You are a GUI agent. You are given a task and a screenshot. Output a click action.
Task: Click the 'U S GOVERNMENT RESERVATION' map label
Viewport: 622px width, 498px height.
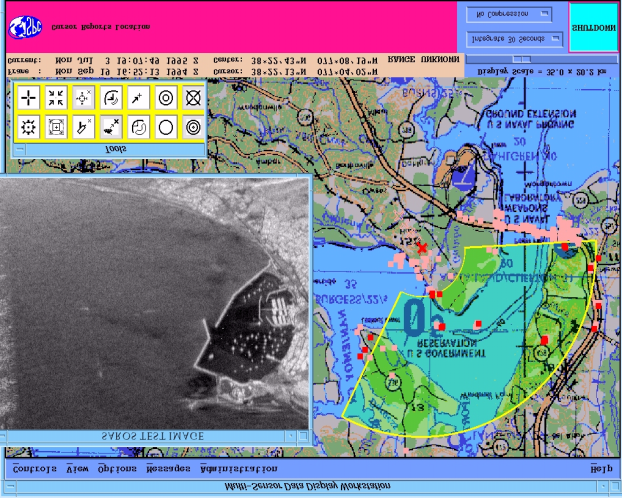coord(447,348)
